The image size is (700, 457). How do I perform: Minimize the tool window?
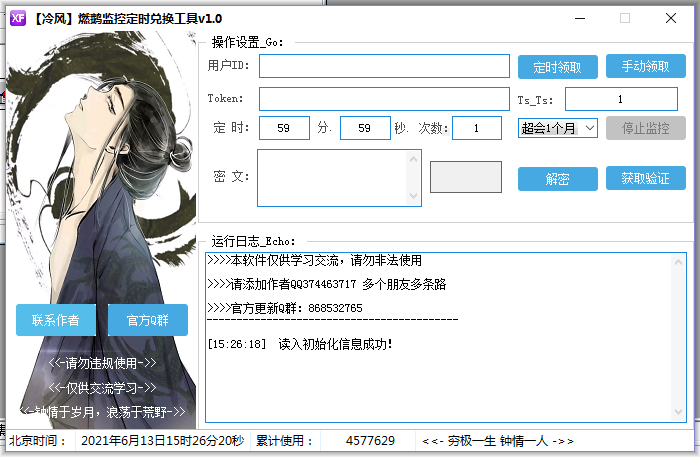click(x=579, y=18)
